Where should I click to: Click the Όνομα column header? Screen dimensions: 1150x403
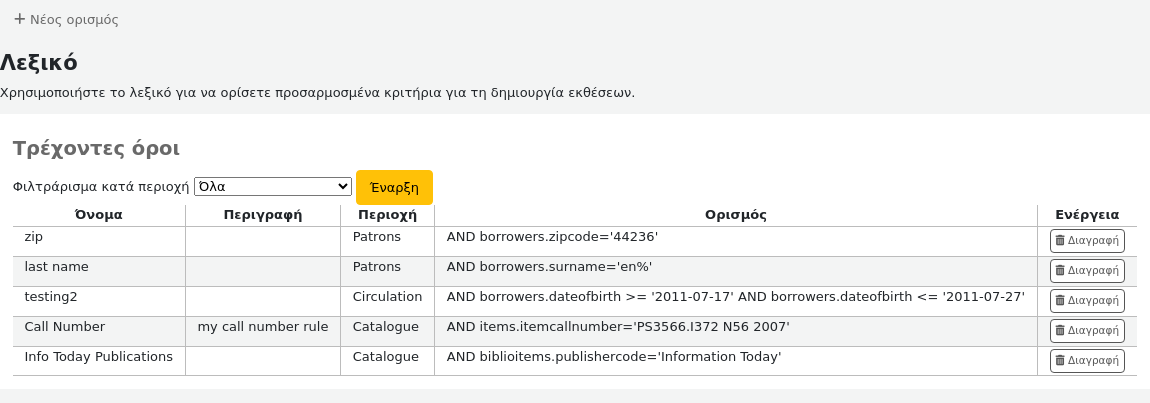(x=98, y=215)
